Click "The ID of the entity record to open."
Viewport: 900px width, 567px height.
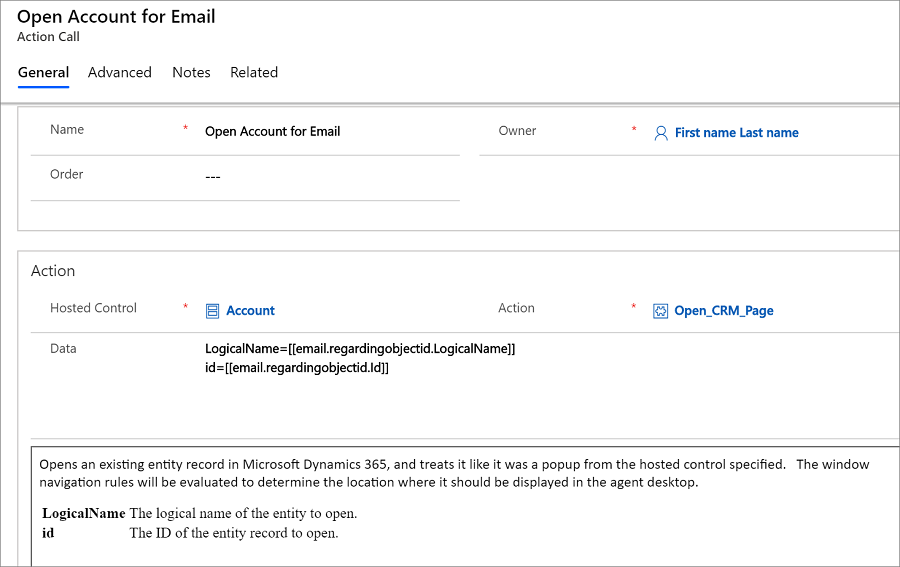pos(234,533)
